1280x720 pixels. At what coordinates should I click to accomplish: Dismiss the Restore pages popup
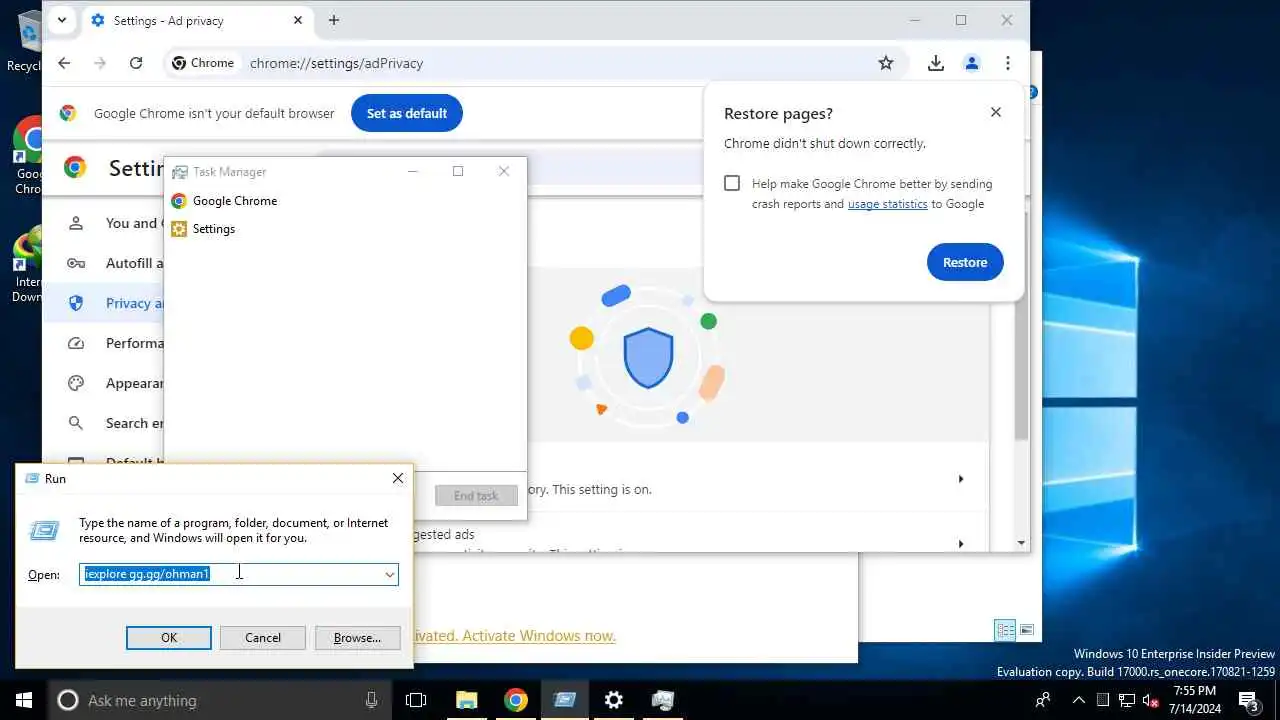[x=995, y=112]
